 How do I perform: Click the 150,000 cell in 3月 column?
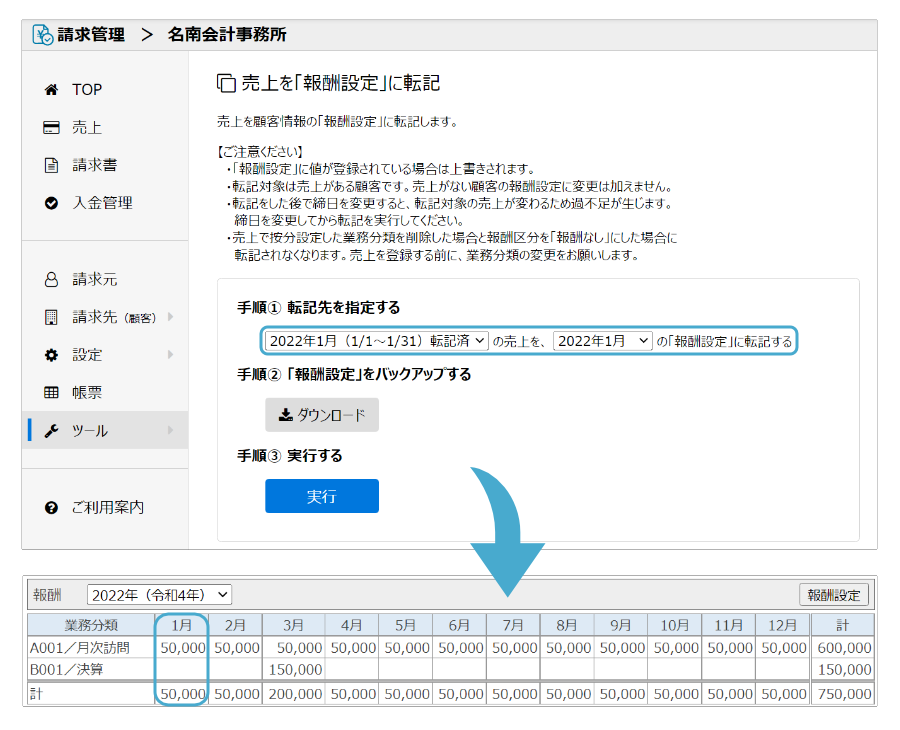[295, 669]
